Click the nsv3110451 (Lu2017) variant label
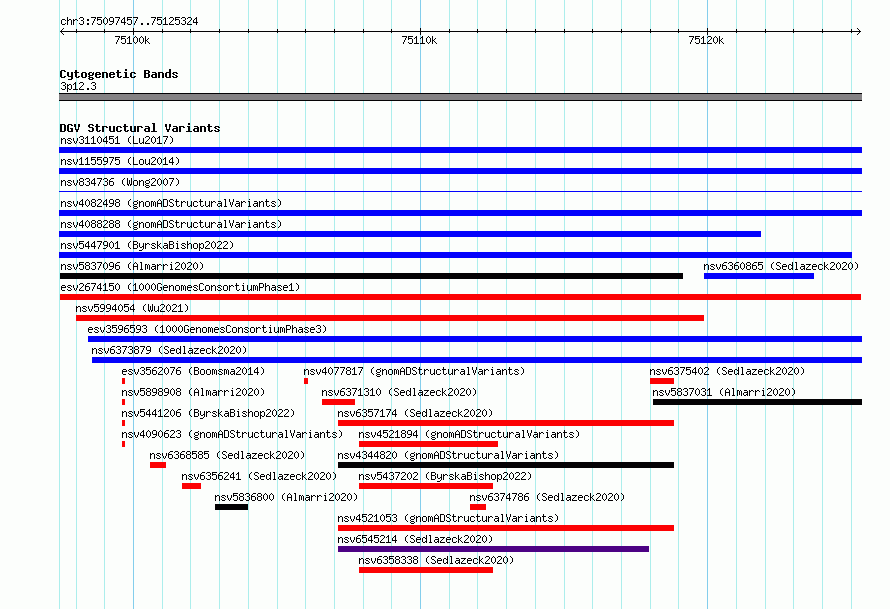Viewport: 890px width, 609px height. coord(117,140)
